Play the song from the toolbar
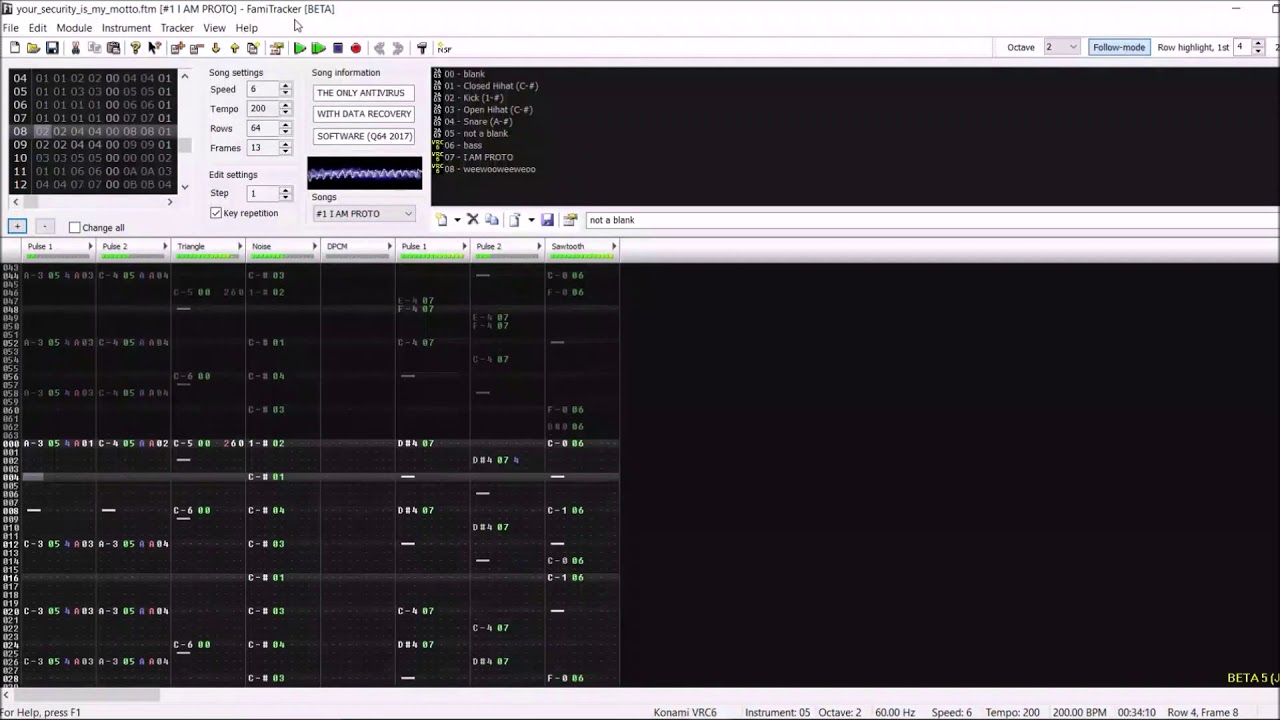The width and height of the screenshot is (1280, 720). coord(299,48)
